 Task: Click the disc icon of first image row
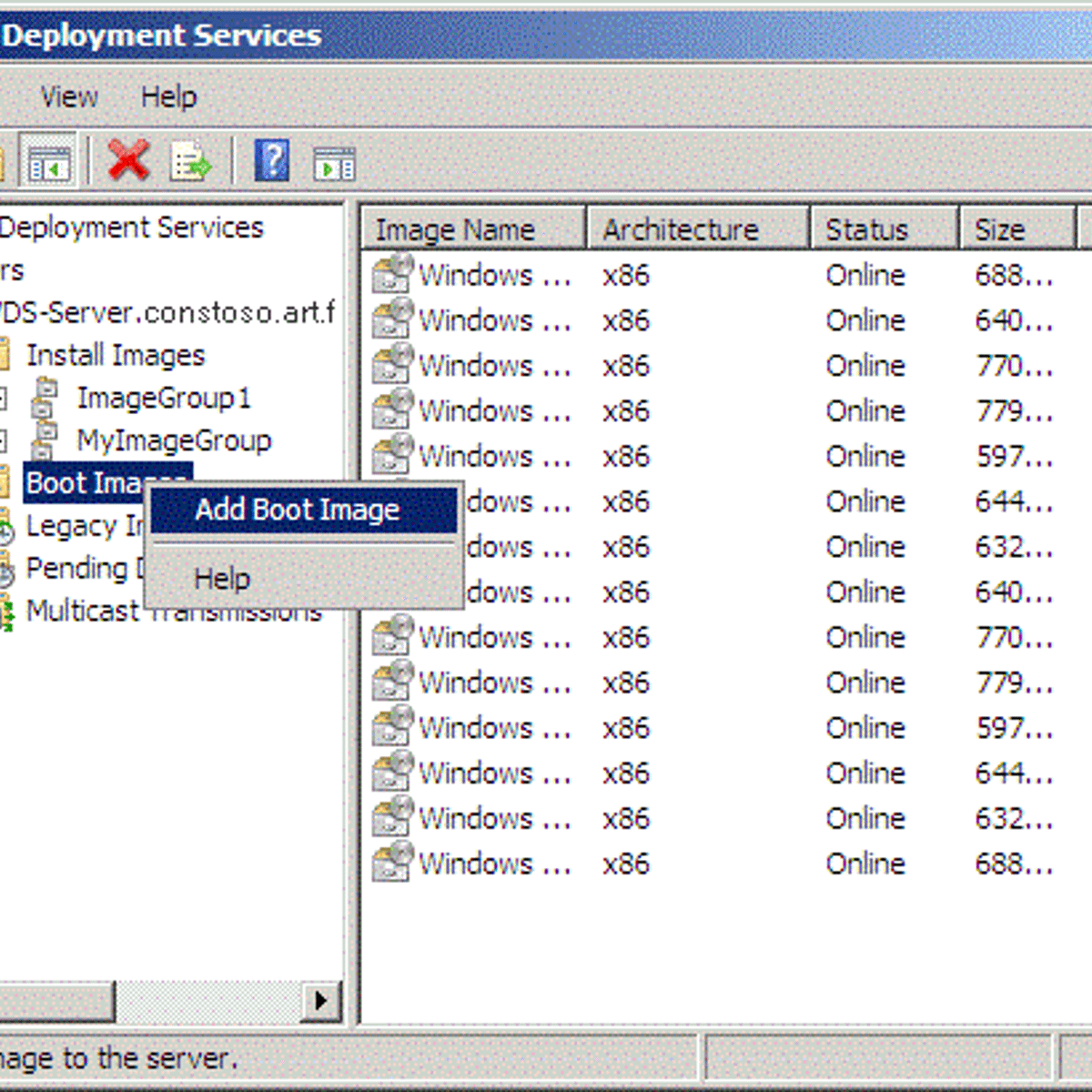coord(392,274)
